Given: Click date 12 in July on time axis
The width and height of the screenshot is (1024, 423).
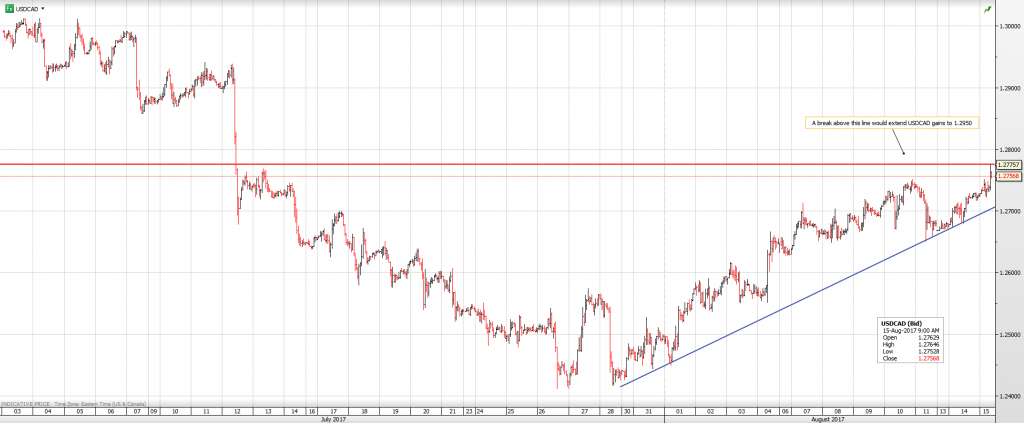Looking at the screenshot, I should tap(235, 411).
